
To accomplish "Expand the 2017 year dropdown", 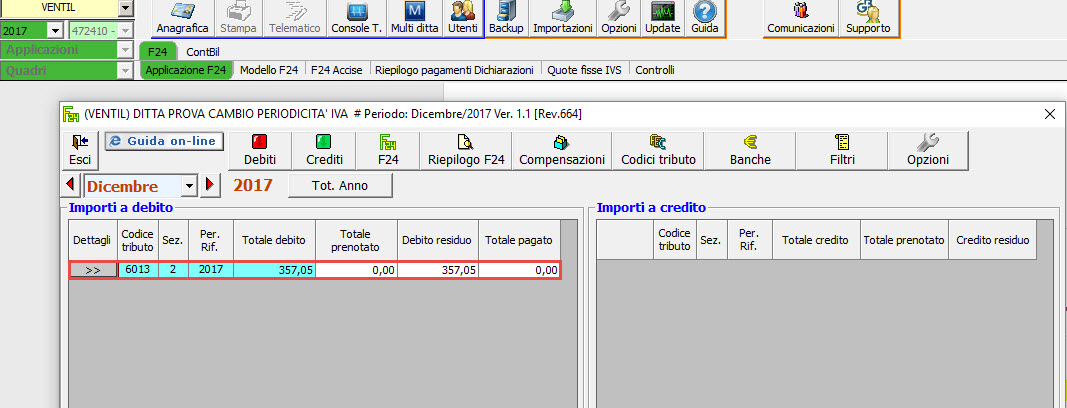I will click(56, 31).
